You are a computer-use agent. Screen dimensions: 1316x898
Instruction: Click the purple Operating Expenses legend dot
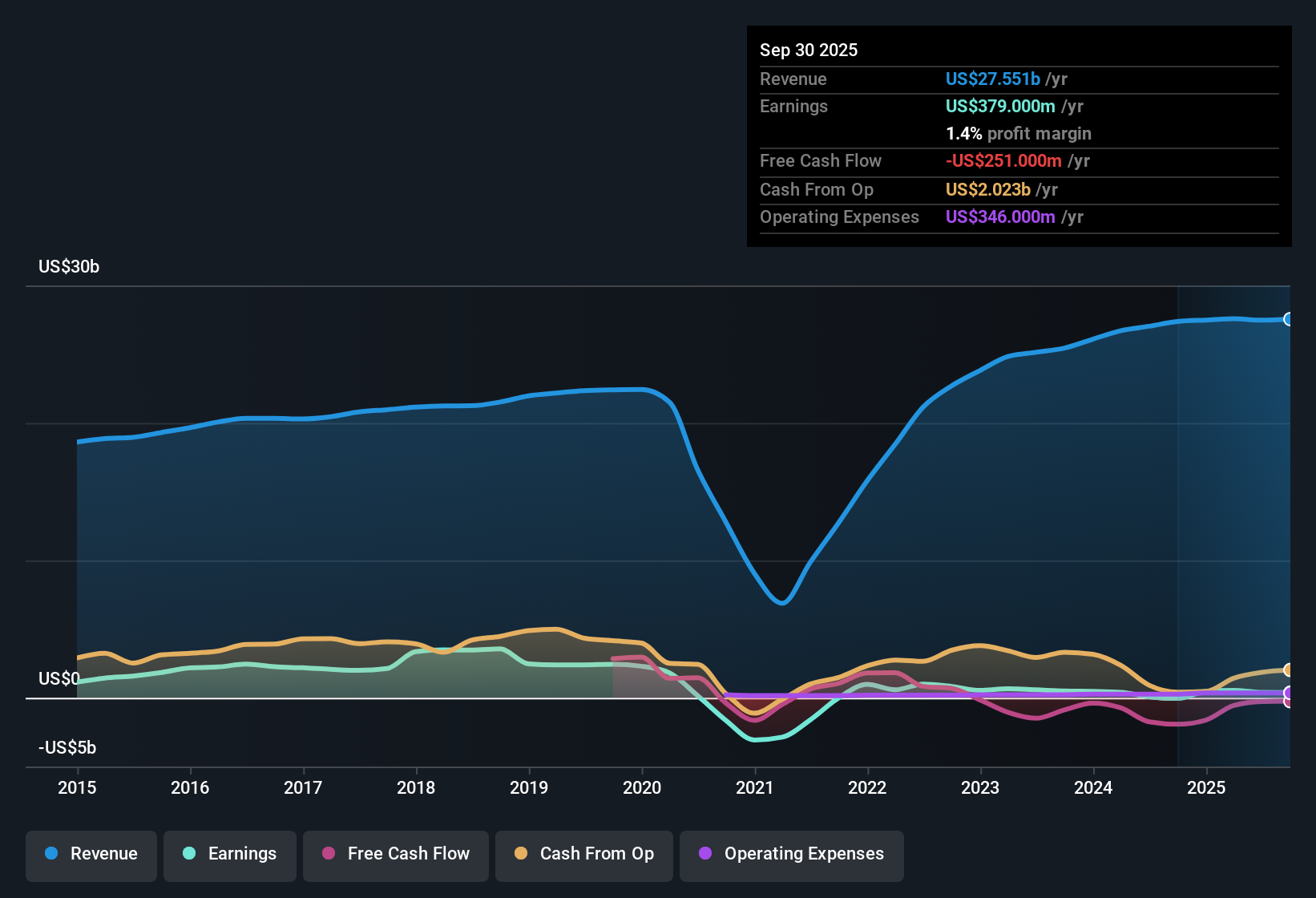tap(704, 854)
